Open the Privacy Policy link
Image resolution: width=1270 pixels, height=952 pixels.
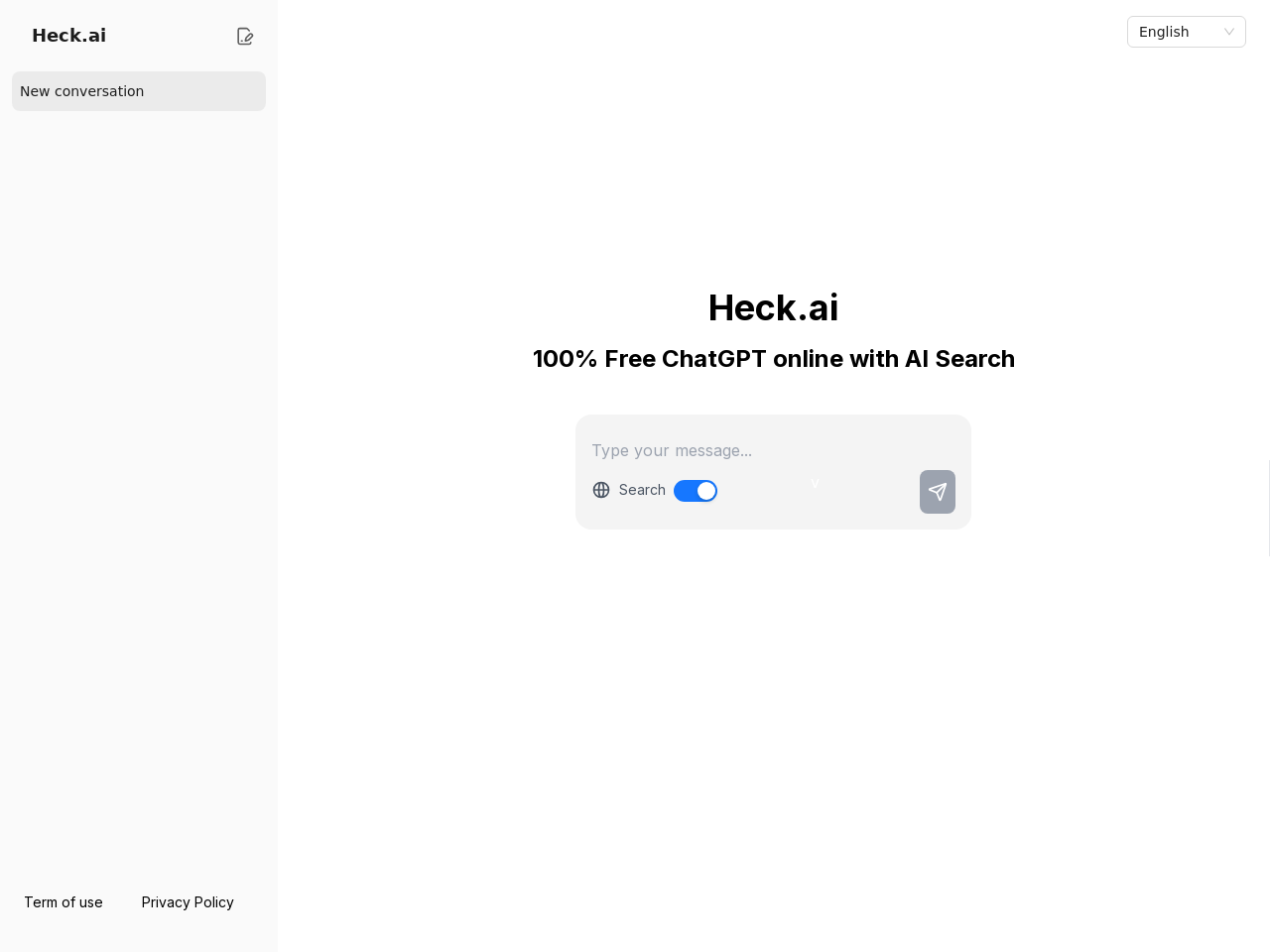[x=188, y=902]
